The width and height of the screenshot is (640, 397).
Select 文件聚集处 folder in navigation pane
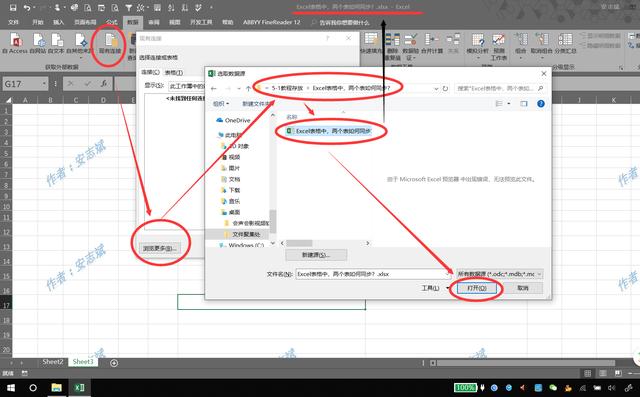[x=242, y=234]
